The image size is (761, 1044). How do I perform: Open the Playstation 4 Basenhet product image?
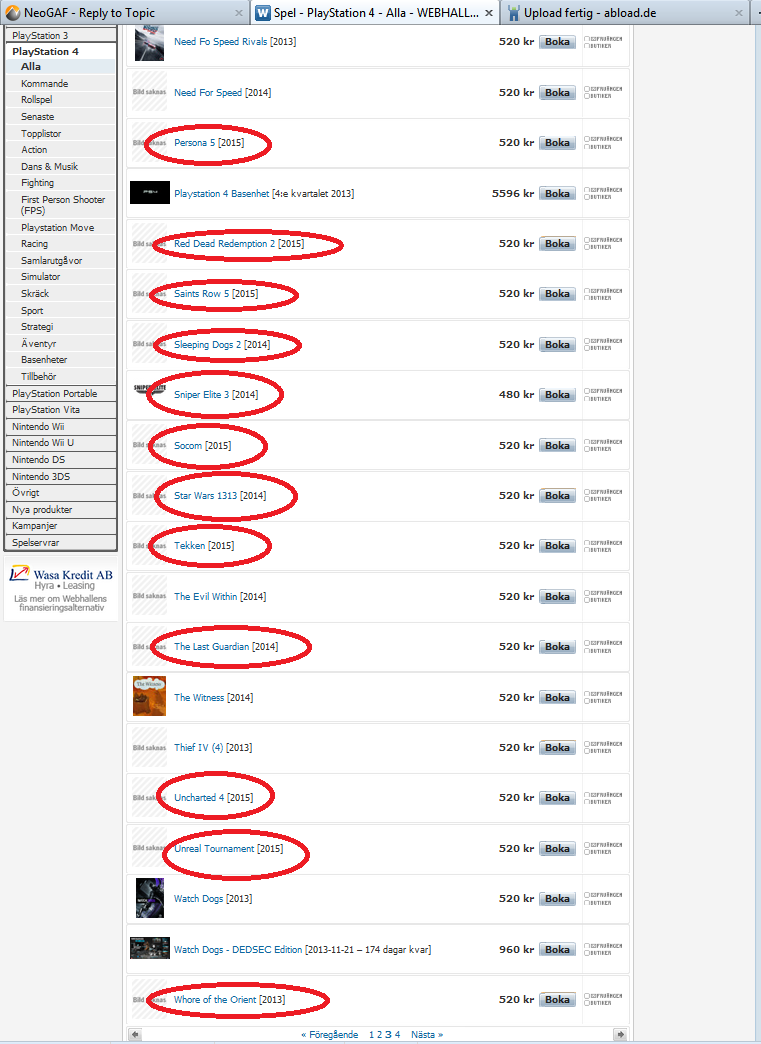pyautogui.click(x=150, y=193)
